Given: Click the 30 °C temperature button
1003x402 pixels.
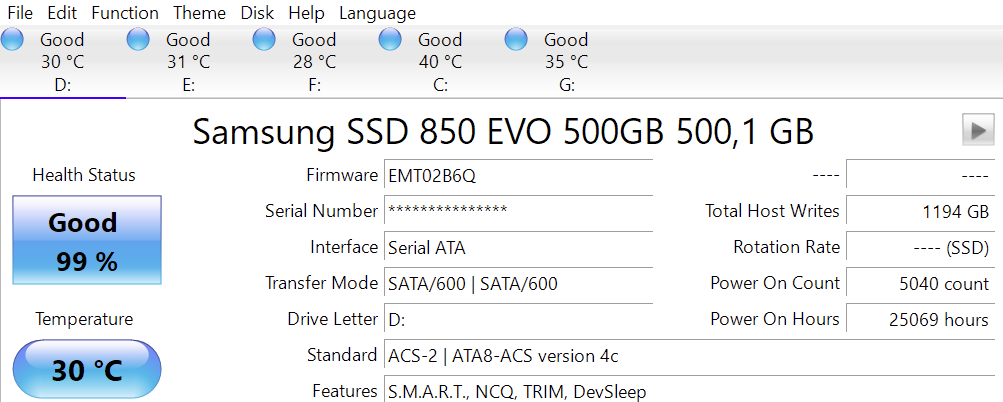Looking at the screenshot, I should (86, 370).
